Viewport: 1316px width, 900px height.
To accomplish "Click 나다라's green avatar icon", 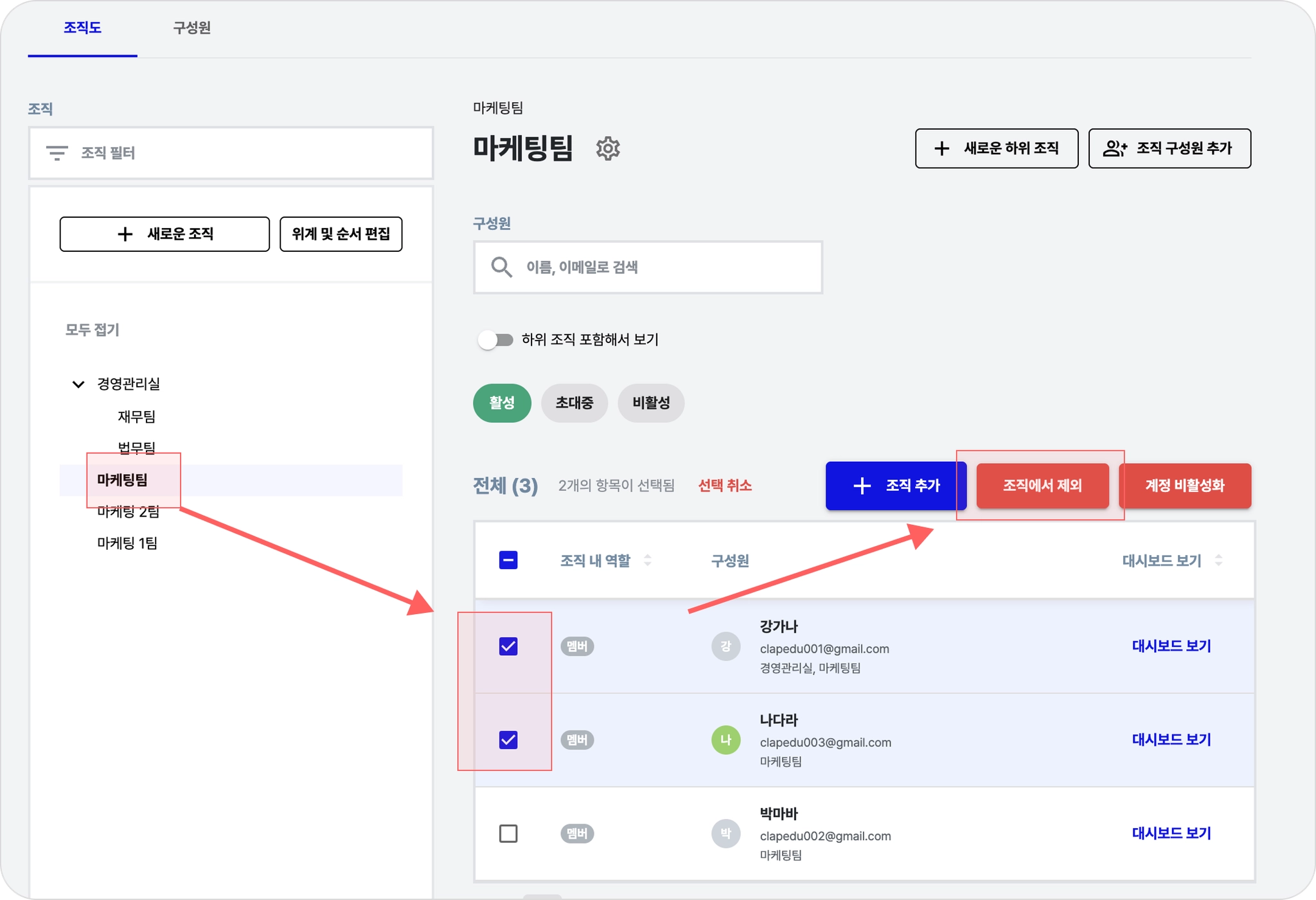I will (725, 740).
